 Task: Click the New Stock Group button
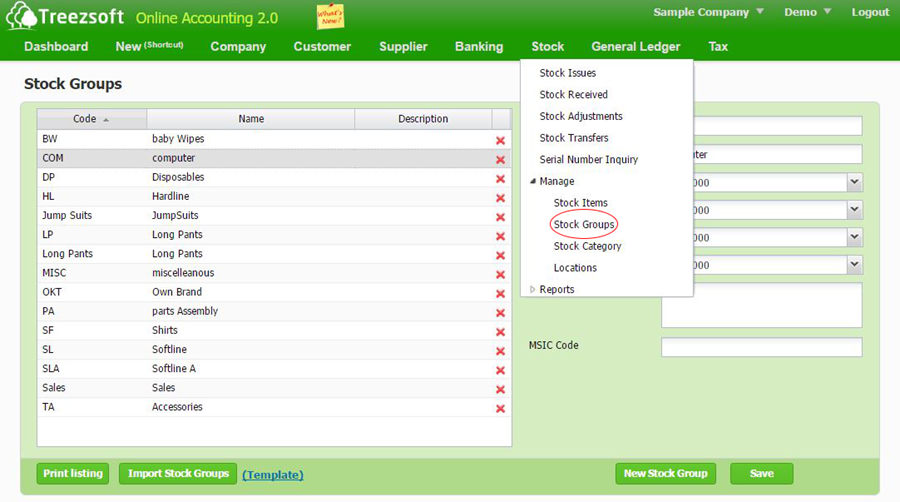tap(665, 474)
